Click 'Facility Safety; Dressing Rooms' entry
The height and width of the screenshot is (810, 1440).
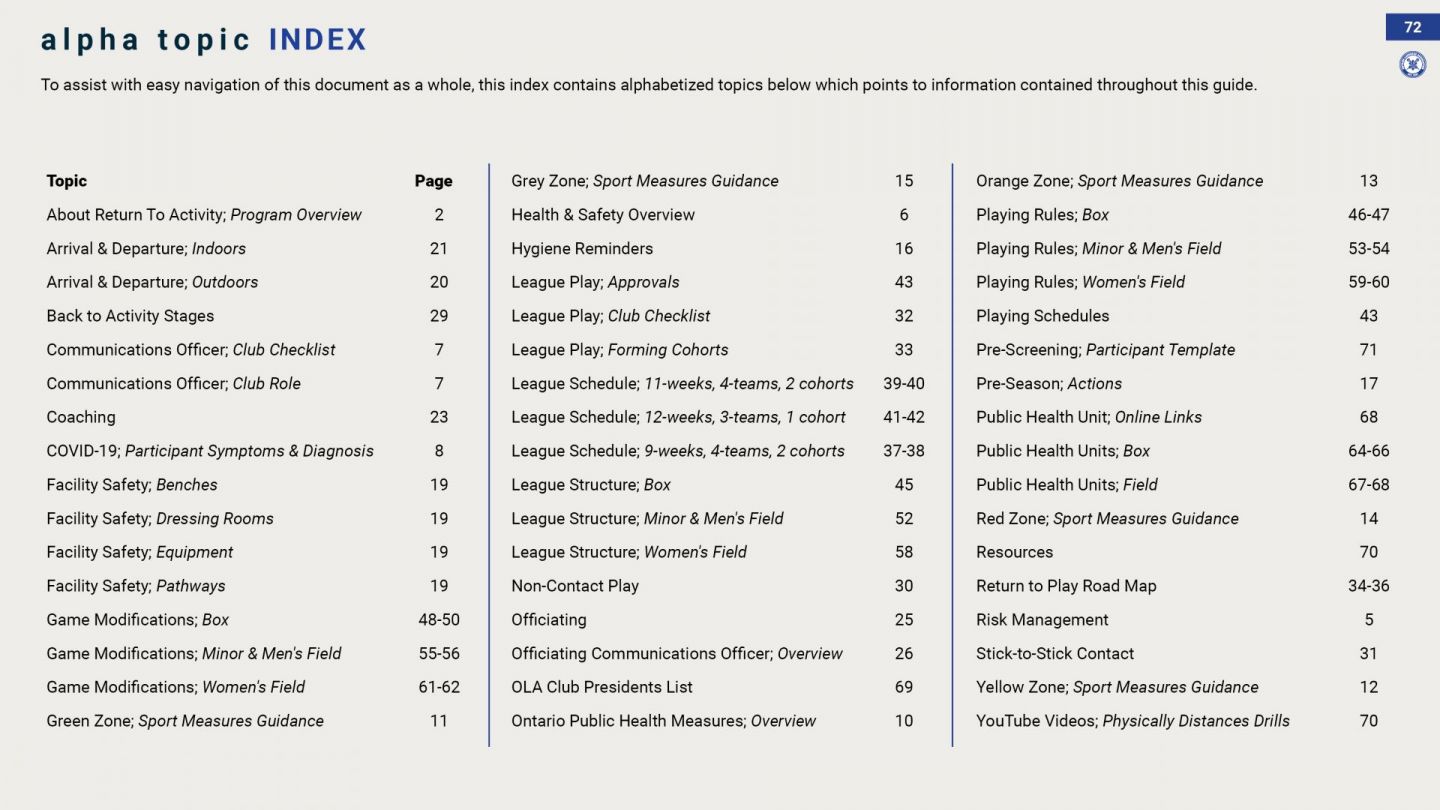tap(160, 518)
